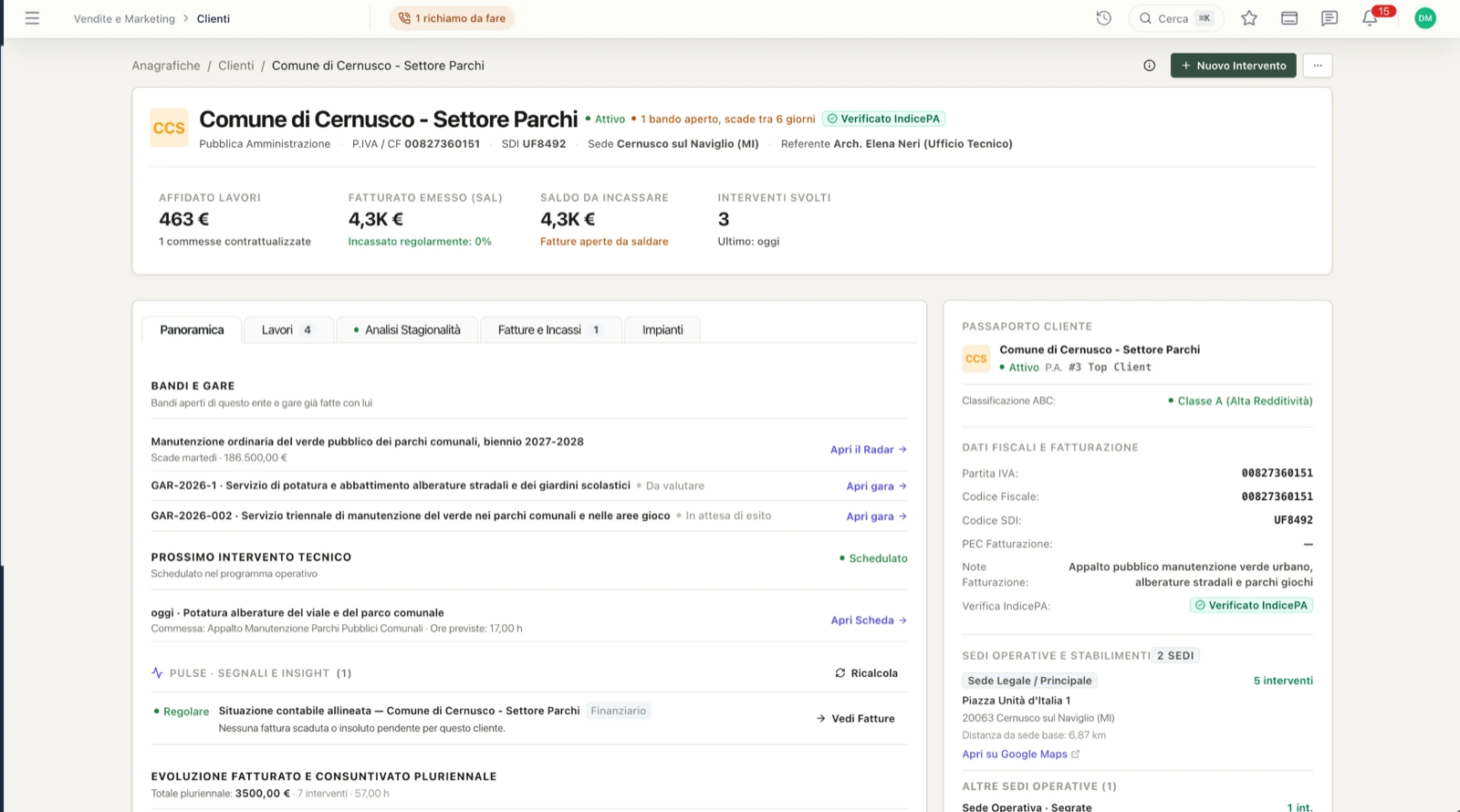
Task: Click the Pulse activity icon
Action: (x=157, y=673)
